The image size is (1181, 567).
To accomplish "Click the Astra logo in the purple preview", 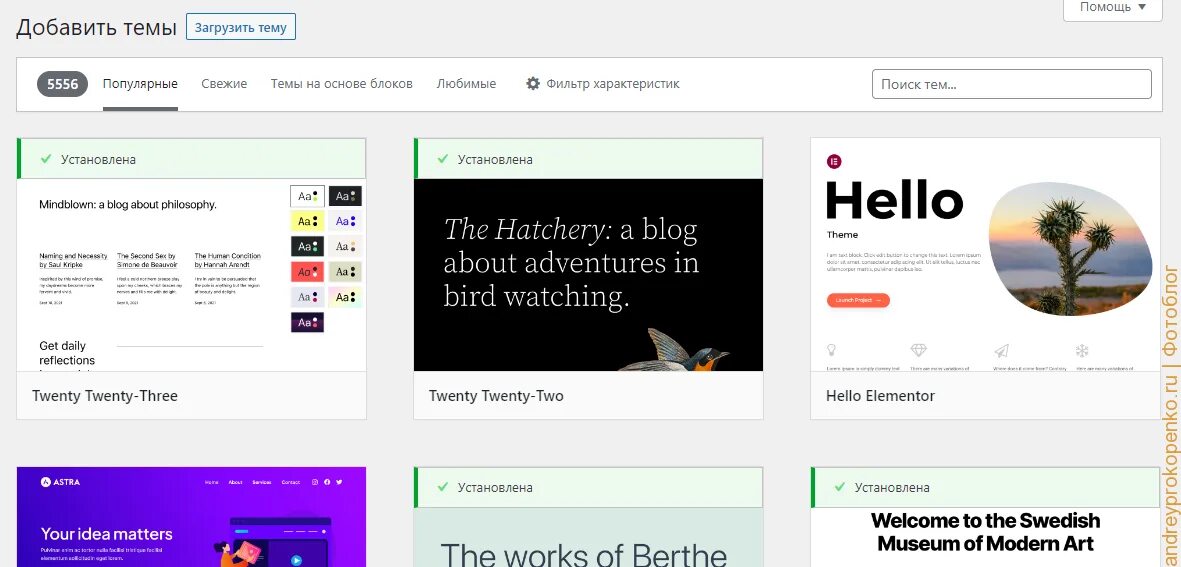I will click(60, 482).
